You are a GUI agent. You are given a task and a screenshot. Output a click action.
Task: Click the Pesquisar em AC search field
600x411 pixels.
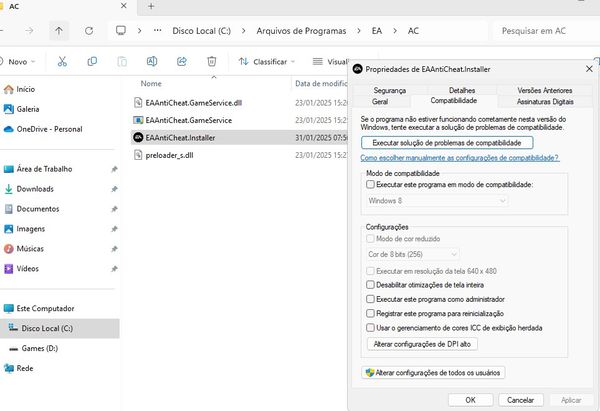tap(546, 31)
